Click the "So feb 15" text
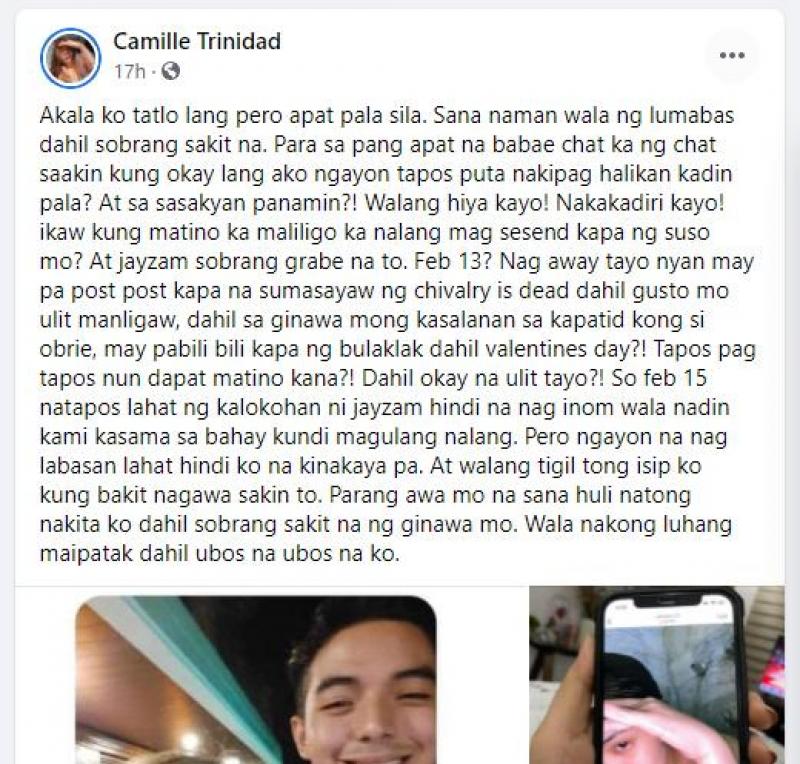Viewport: 800px width, 764px height. click(x=659, y=379)
